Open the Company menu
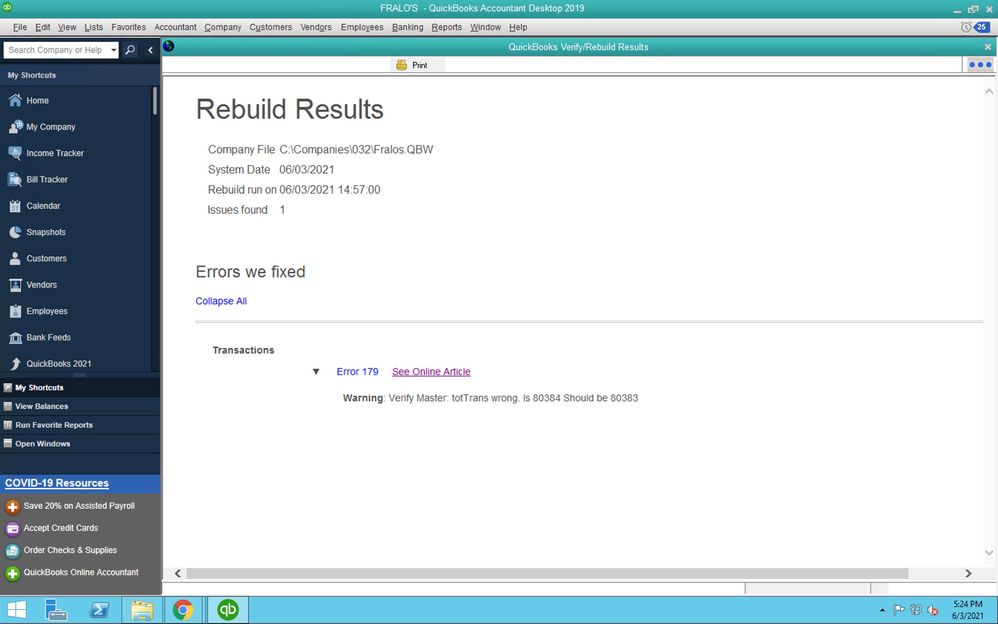This screenshot has height=624, width=998. tap(223, 27)
